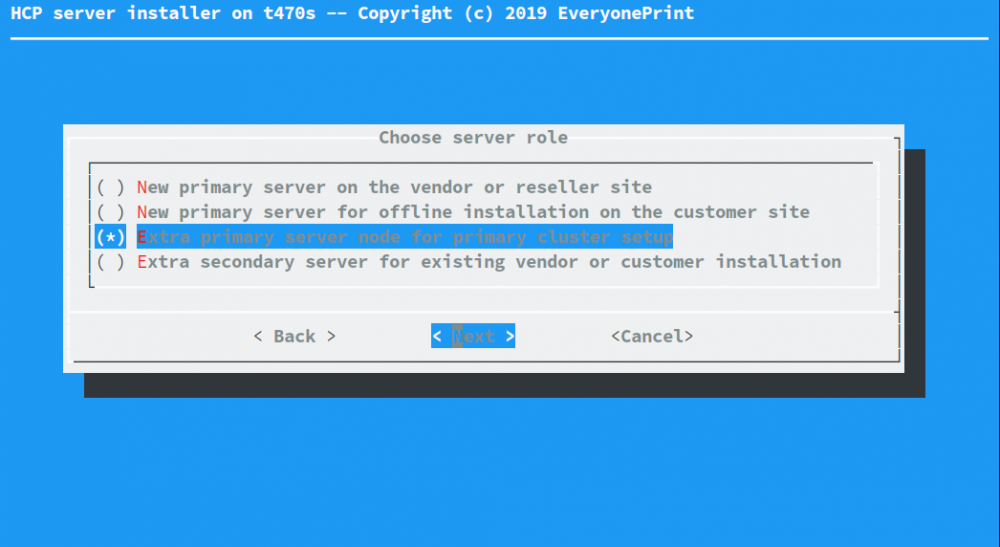The image size is (1000, 547).
Task: Click the selected primary cluster setup radio marker
Action: 110,237
